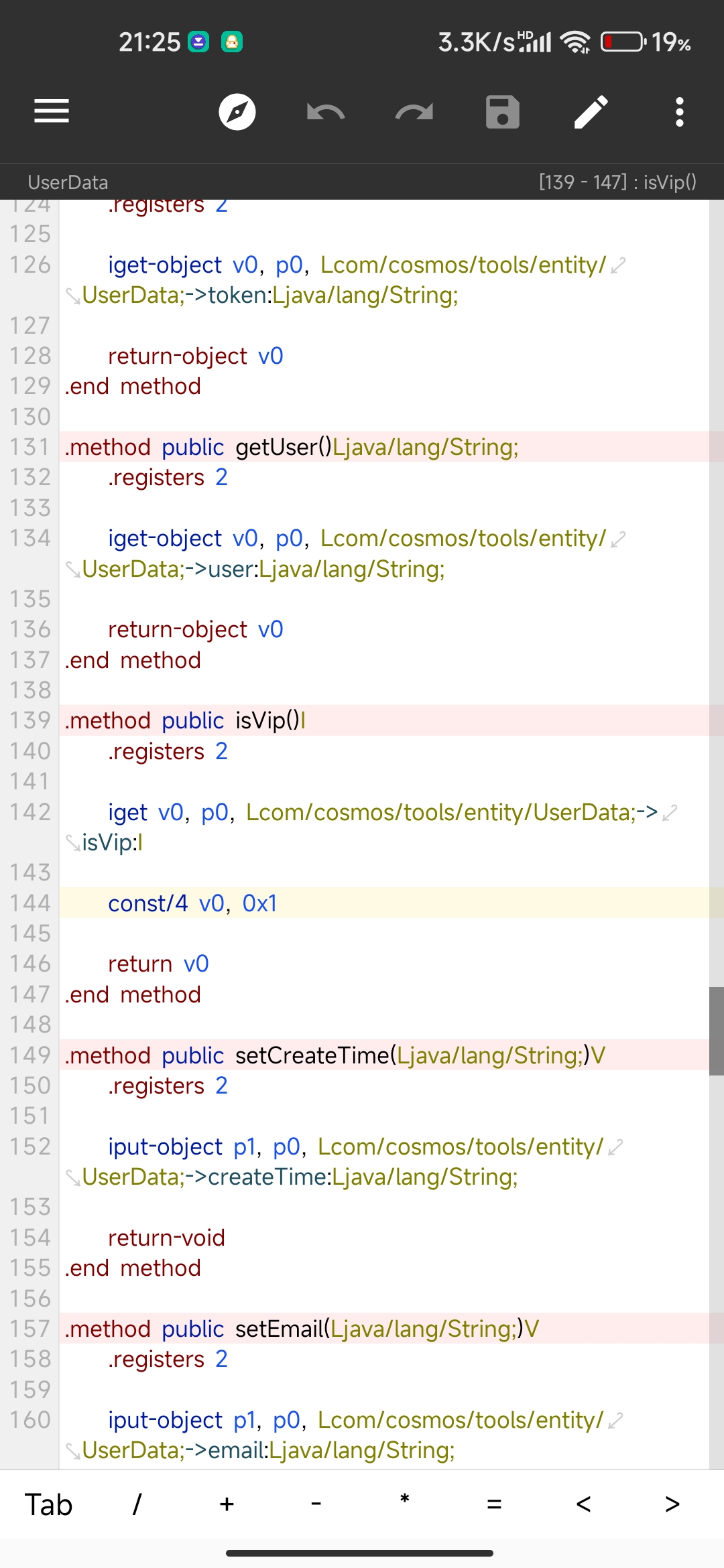Redo the last undone edit

(x=414, y=112)
